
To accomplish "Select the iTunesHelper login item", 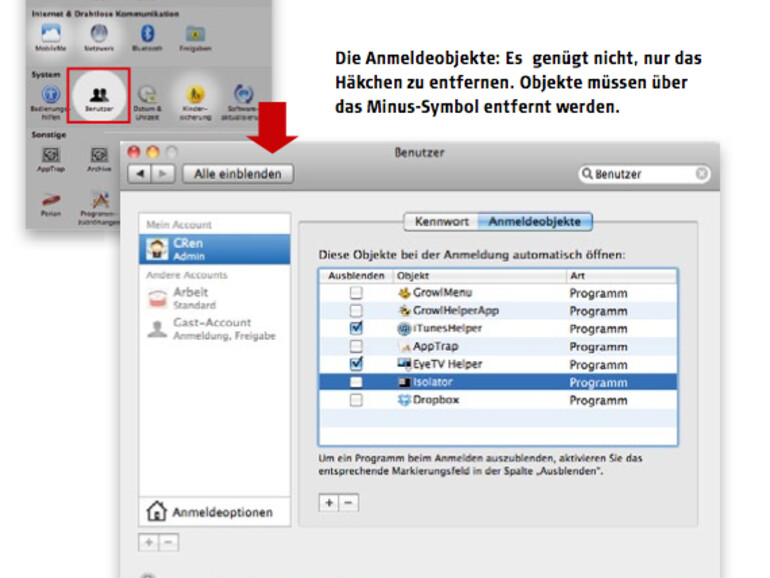I will coord(498,329).
